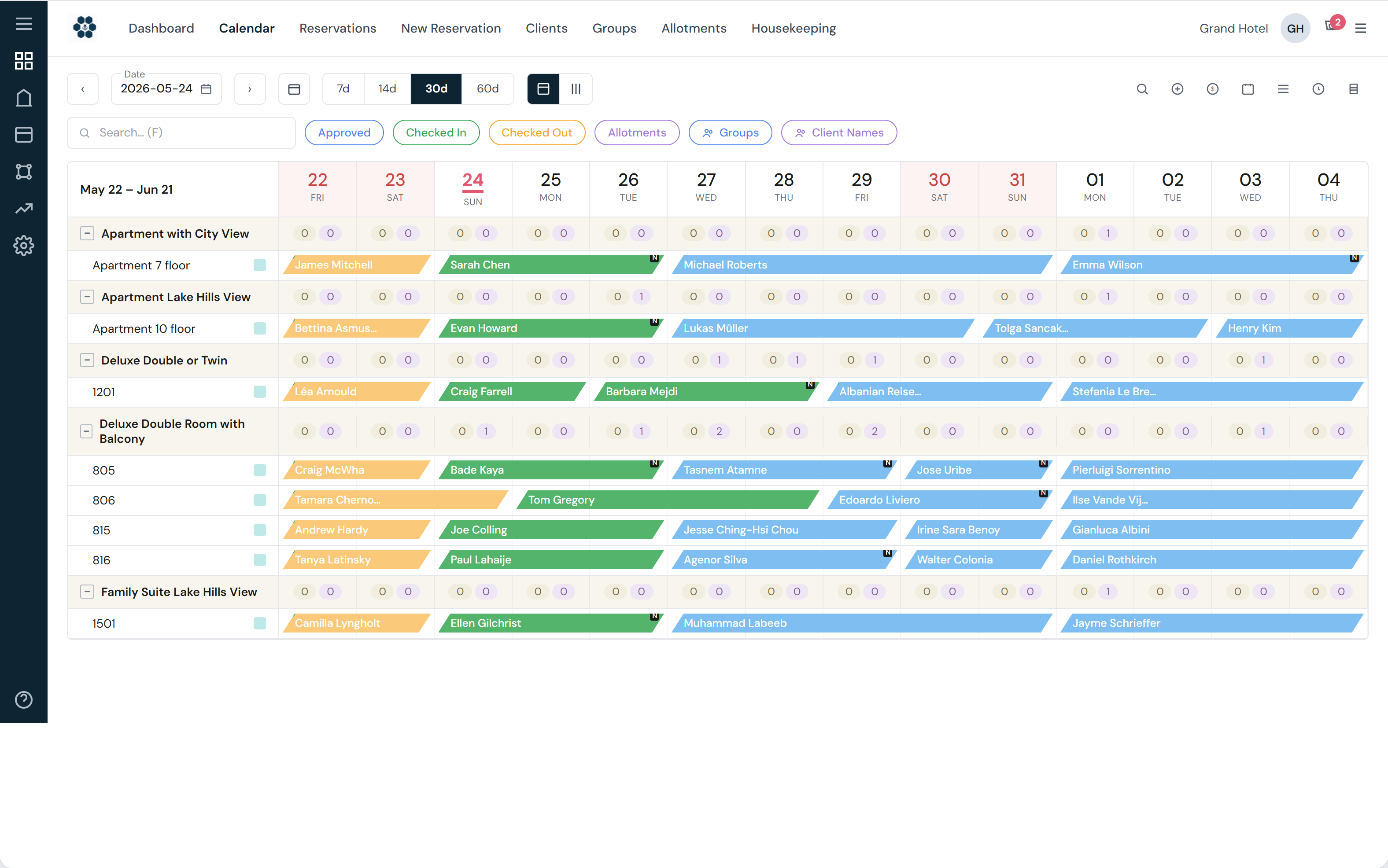Toggle the Approved status filter
The width and height of the screenshot is (1388, 868).
point(344,132)
